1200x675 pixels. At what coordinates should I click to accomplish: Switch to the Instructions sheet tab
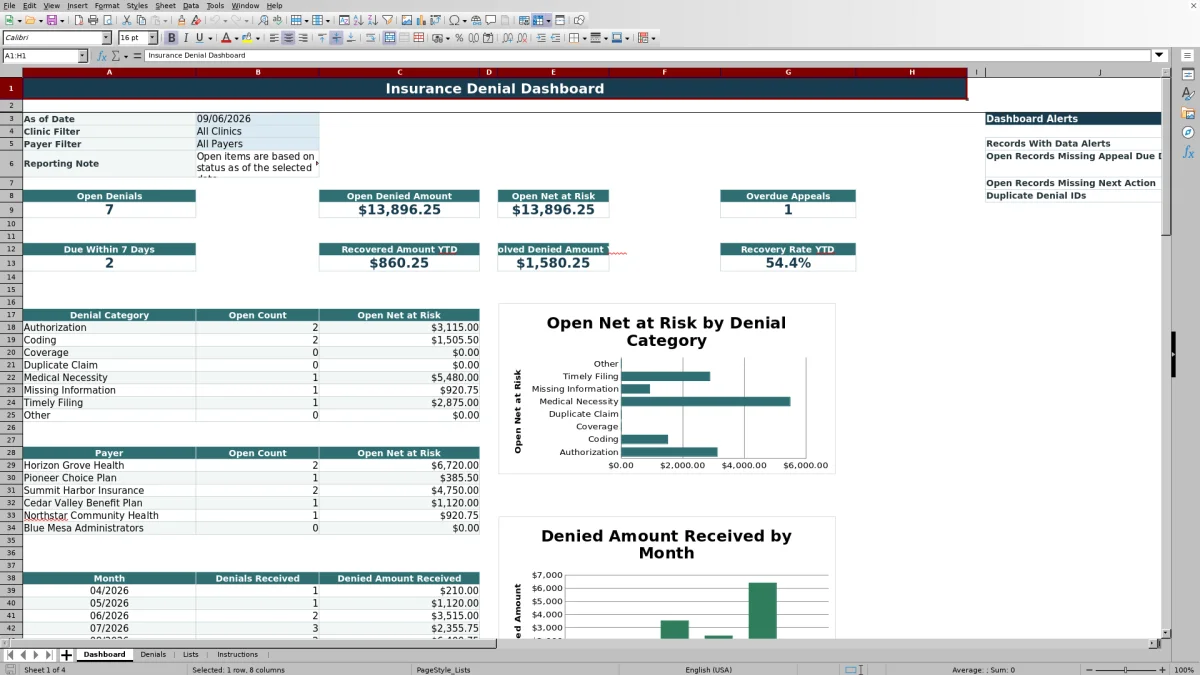[x=237, y=654]
